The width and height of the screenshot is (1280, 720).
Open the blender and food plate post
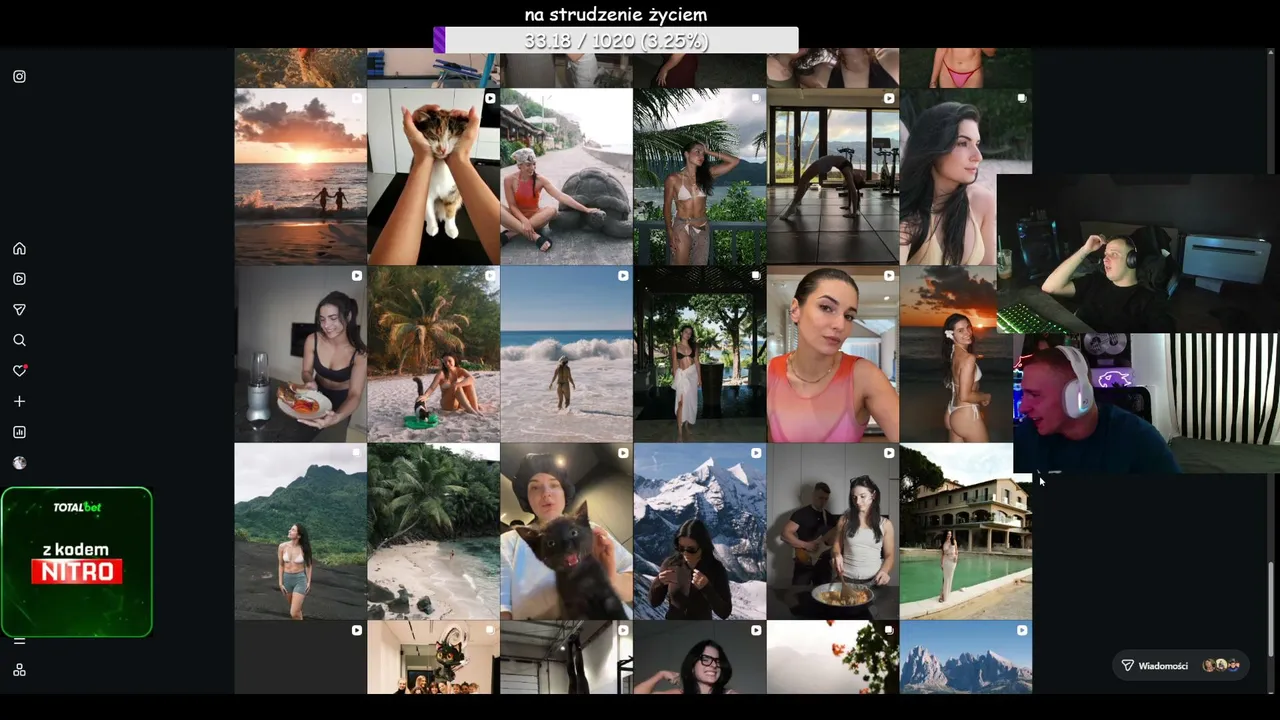(x=300, y=354)
